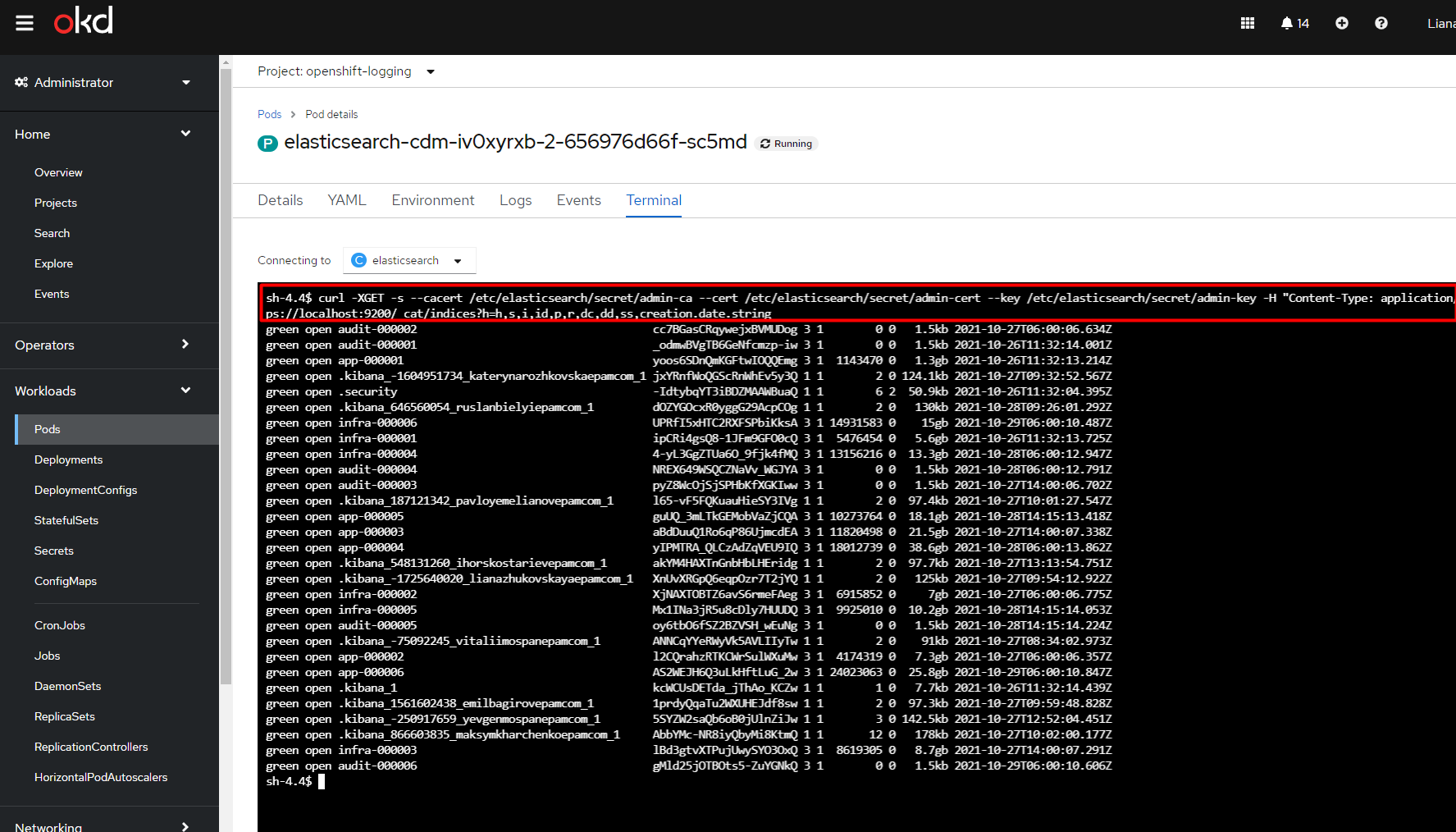Screen dimensions: 1456x832
Task: Open the help question mark icon
Action: point(1381,23)
